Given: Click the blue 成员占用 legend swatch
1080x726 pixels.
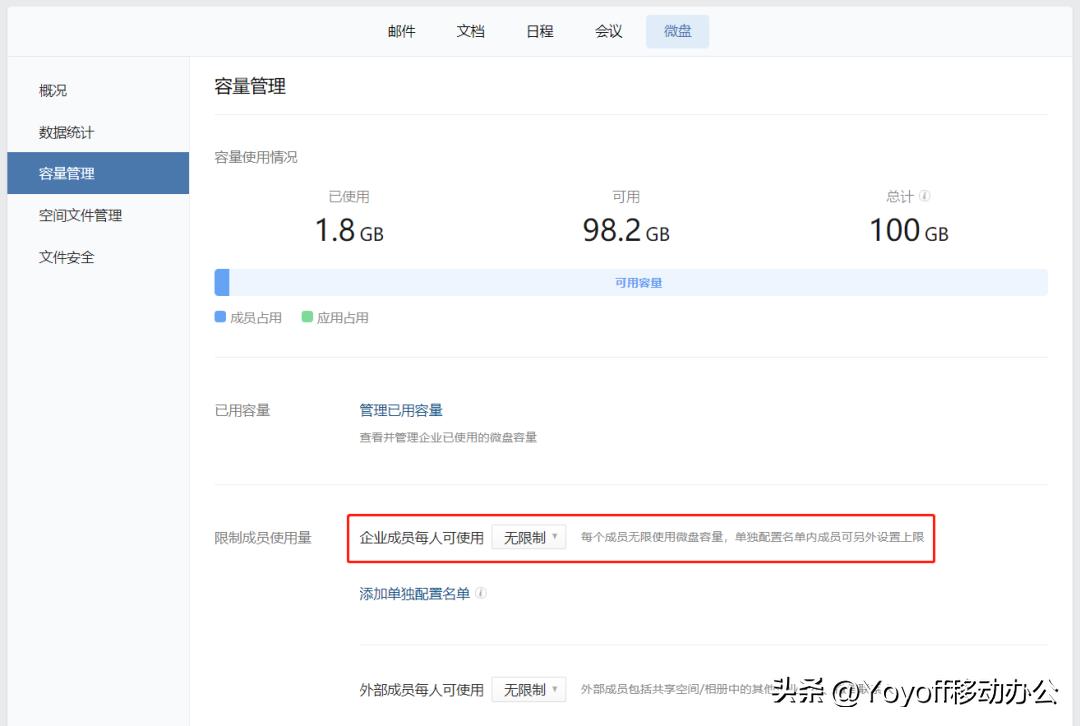Looking at the screenshot, I should pos(218,317).
